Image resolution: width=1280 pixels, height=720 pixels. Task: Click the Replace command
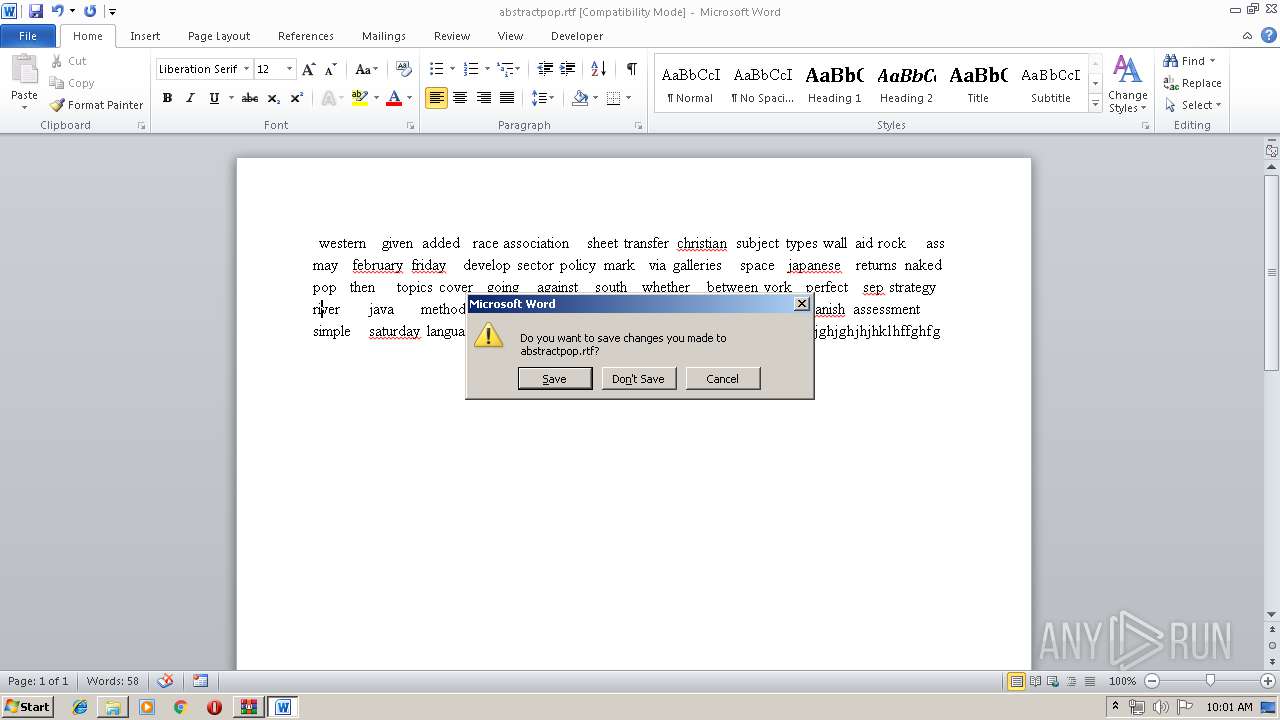[x=1192, y=83]
